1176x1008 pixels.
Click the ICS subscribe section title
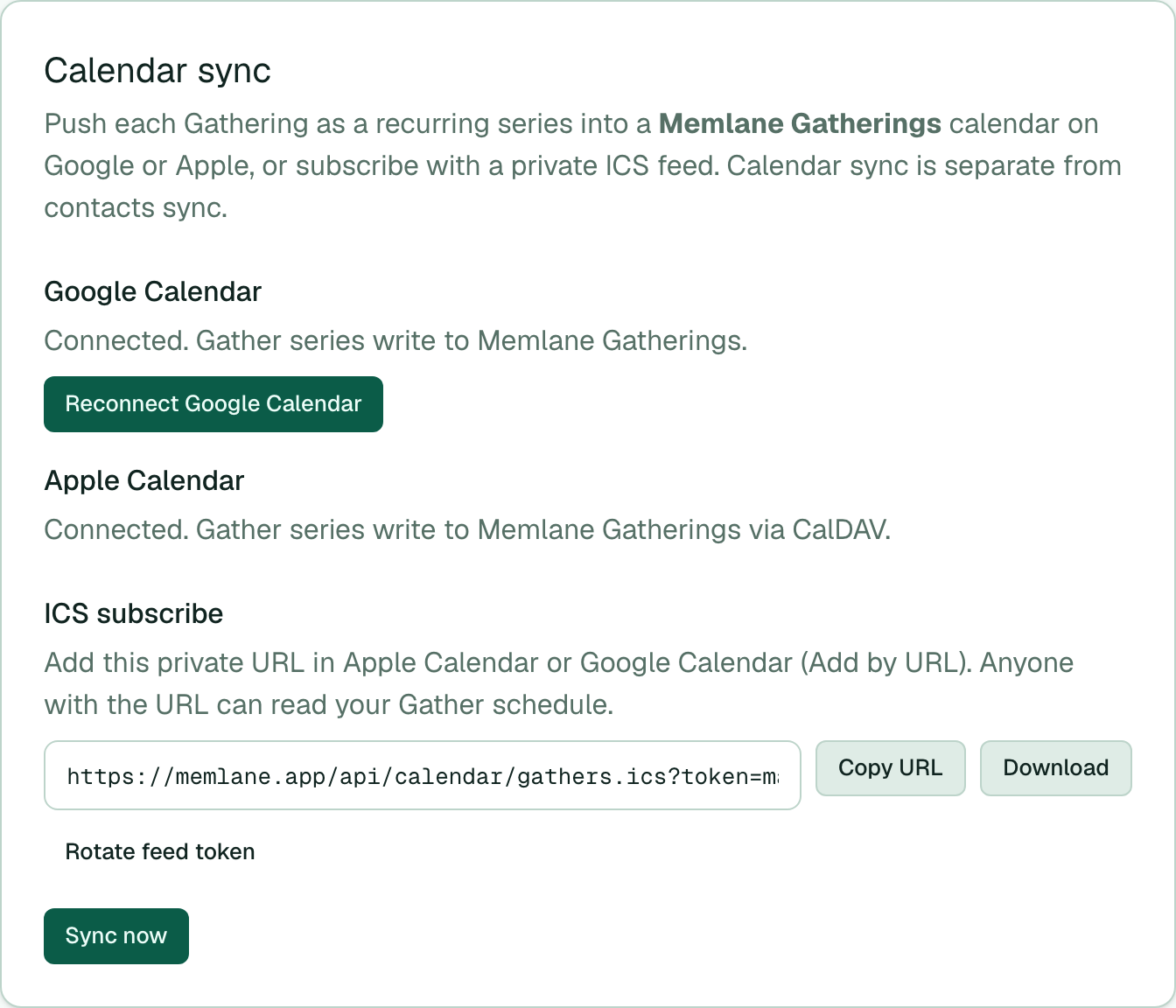click(134, 614)
